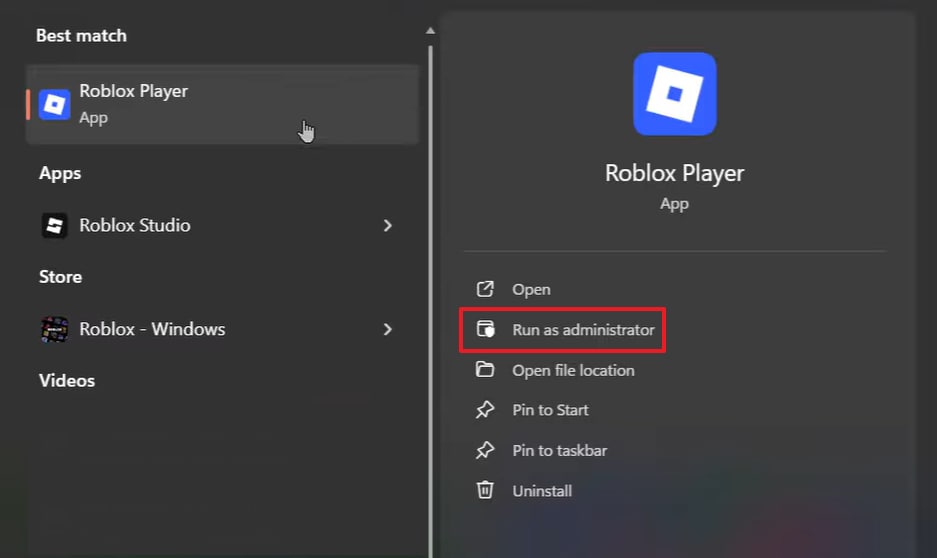937x558 pixels.
Task: Click the folder icon for Open file location
Action: click(485, 370)
